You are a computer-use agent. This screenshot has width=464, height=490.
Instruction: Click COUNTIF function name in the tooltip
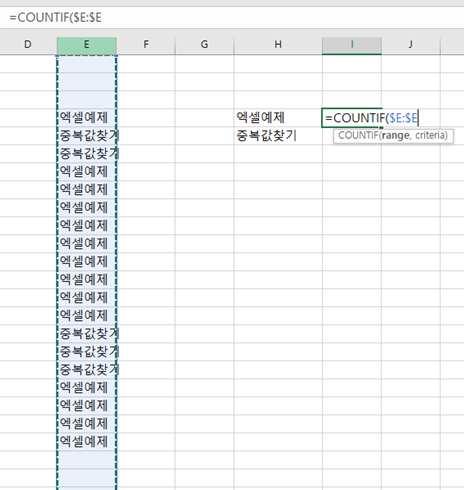click(358, 136)
